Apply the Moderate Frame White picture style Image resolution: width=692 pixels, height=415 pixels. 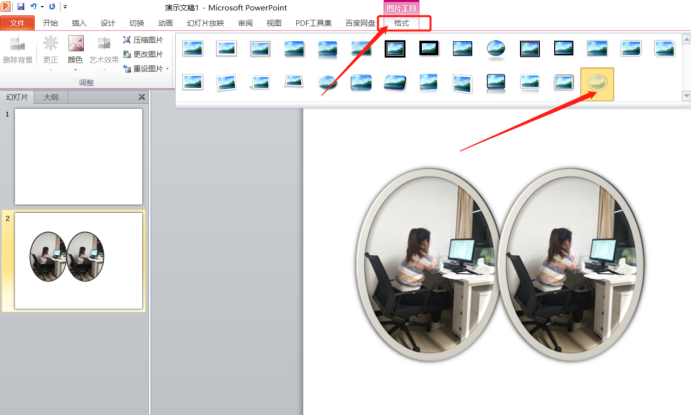tap(193, 83)
